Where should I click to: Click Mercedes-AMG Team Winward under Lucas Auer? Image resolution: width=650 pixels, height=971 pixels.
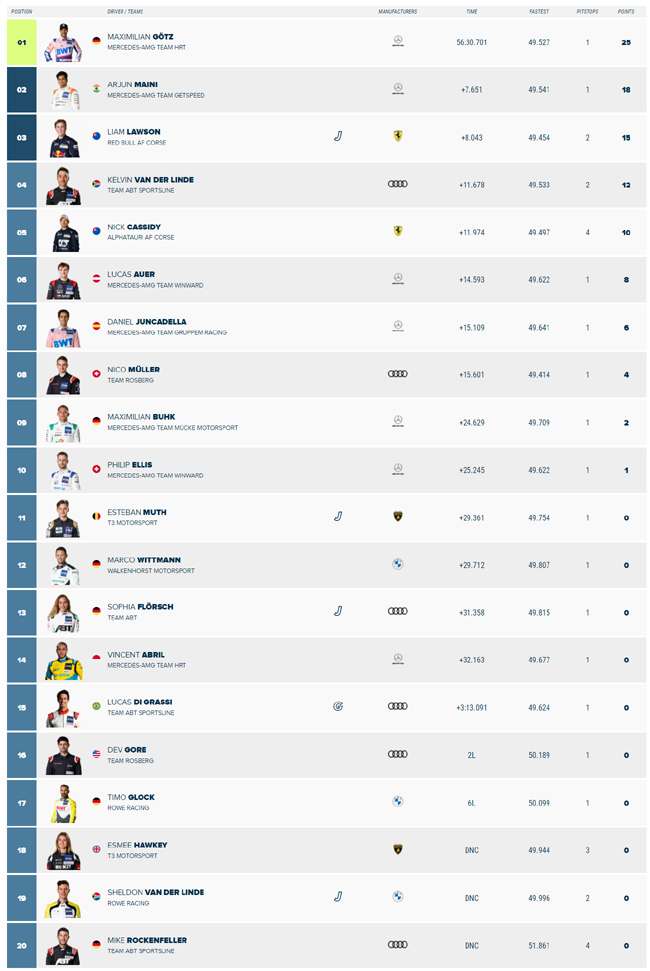155,285
